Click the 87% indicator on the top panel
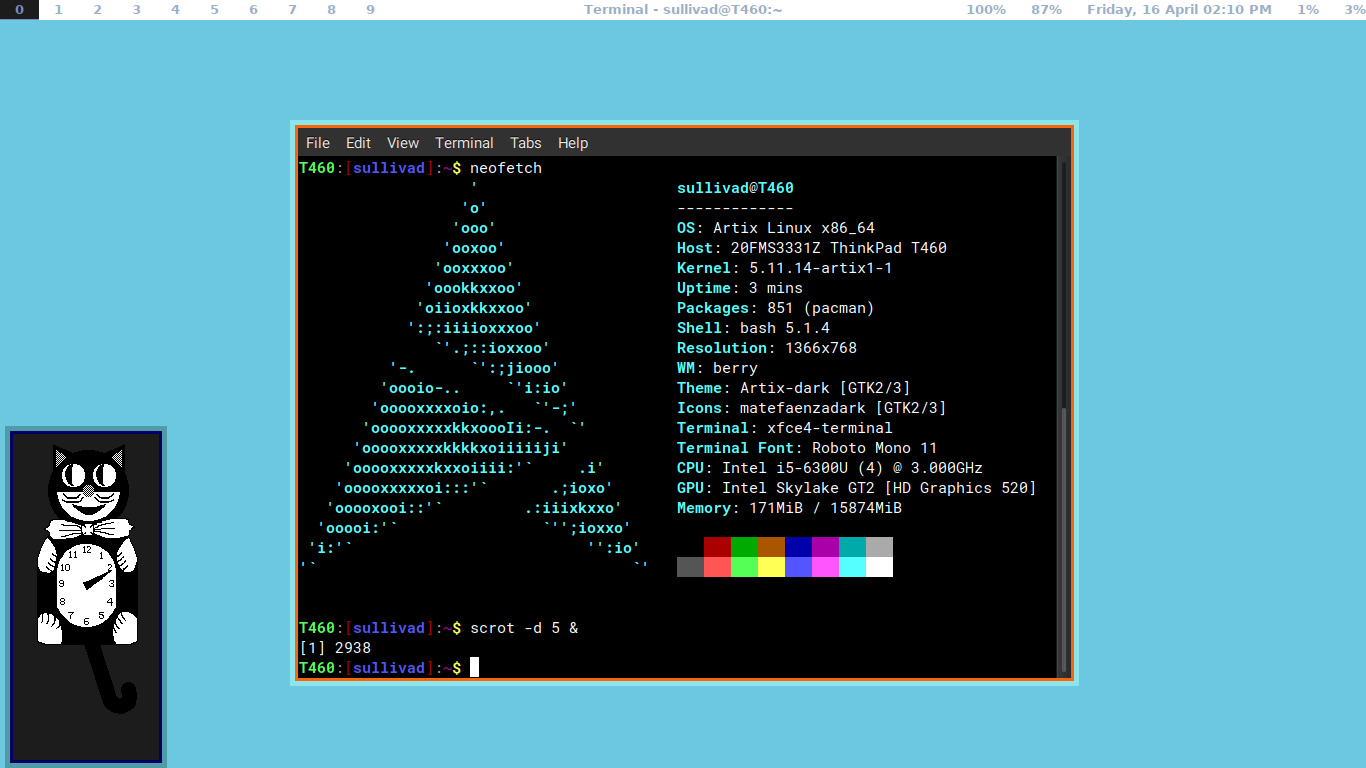This screenshot has width=1366, height=768. click(1046, 10)
